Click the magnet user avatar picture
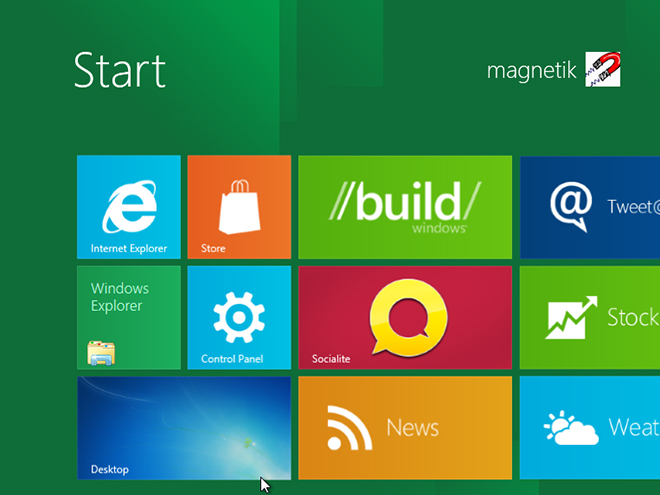Viewport: 660px width, 495px height. pyautogui.click(x=603, y=70)
